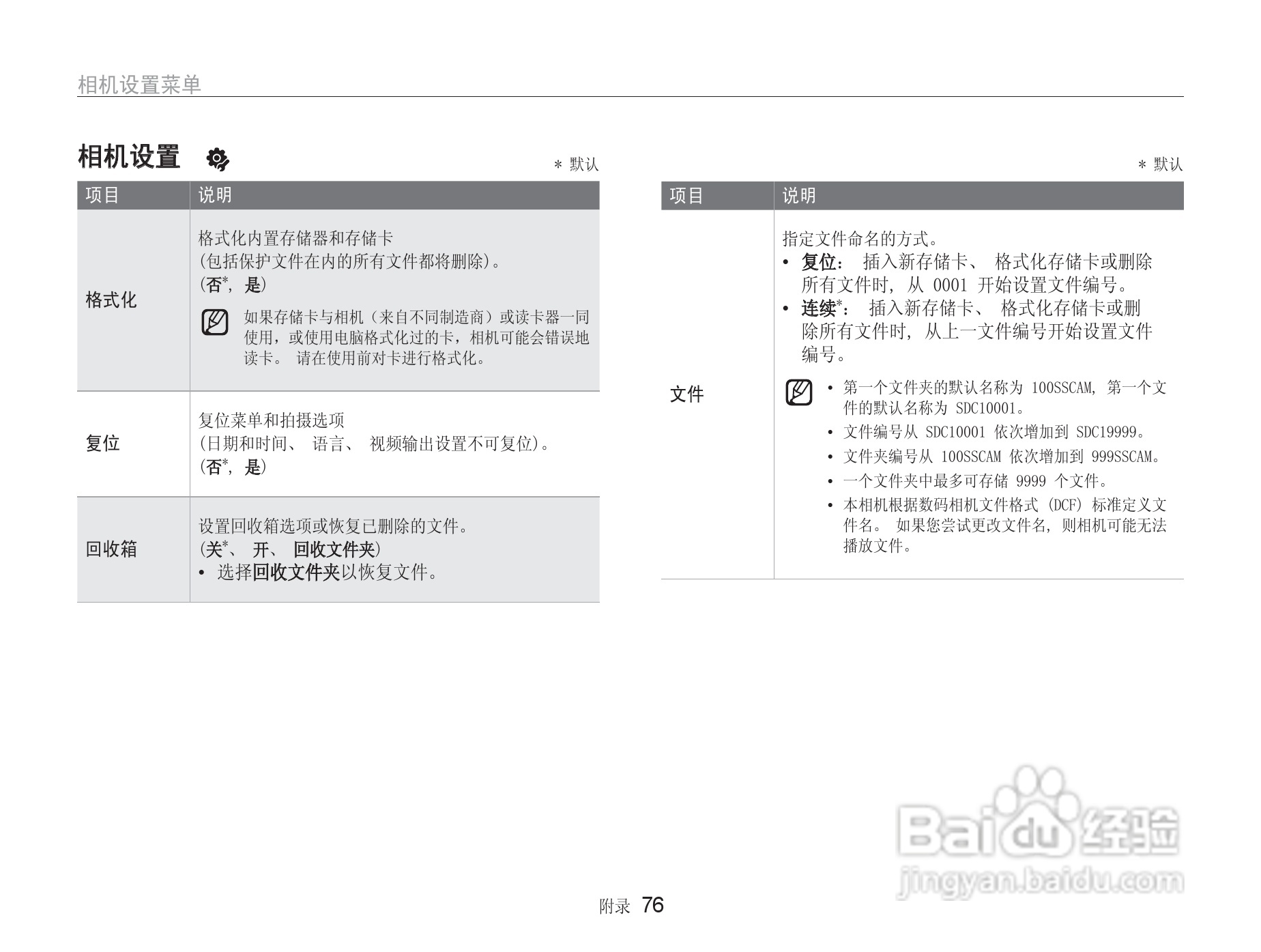
Task: Click the 项目 header in the left table
Action: [102, 195]
